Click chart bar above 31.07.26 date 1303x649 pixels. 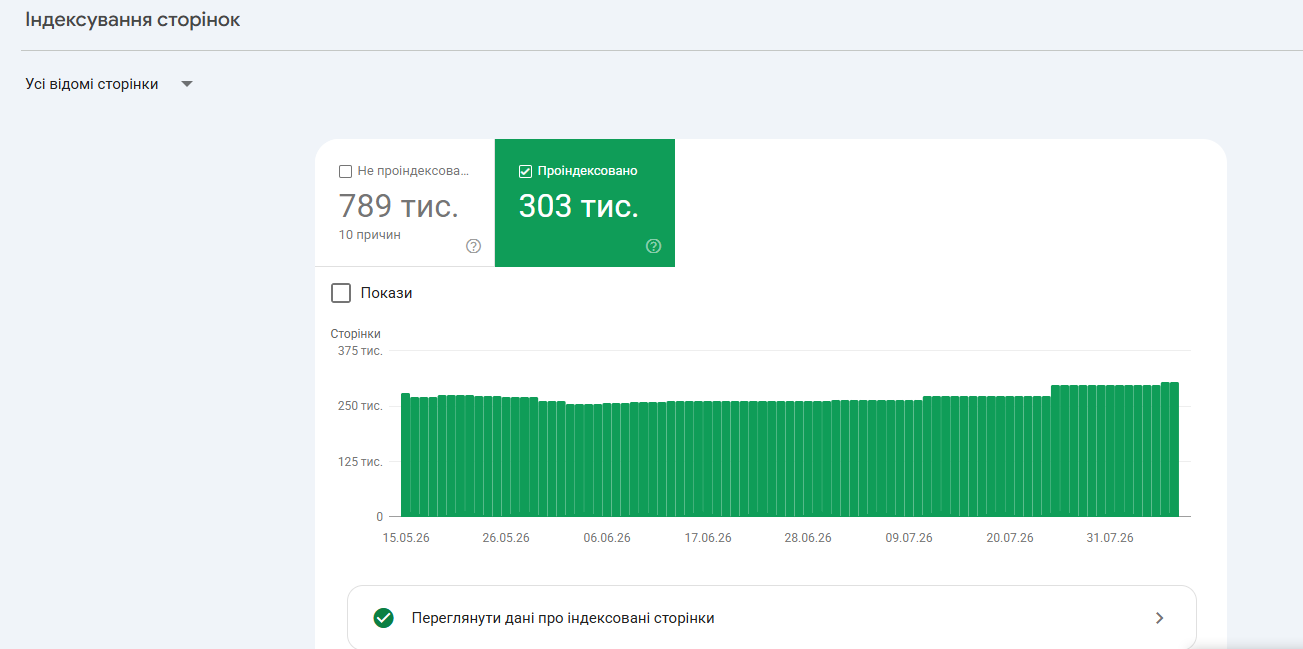pyautogui.click(x=1111, y=451)
